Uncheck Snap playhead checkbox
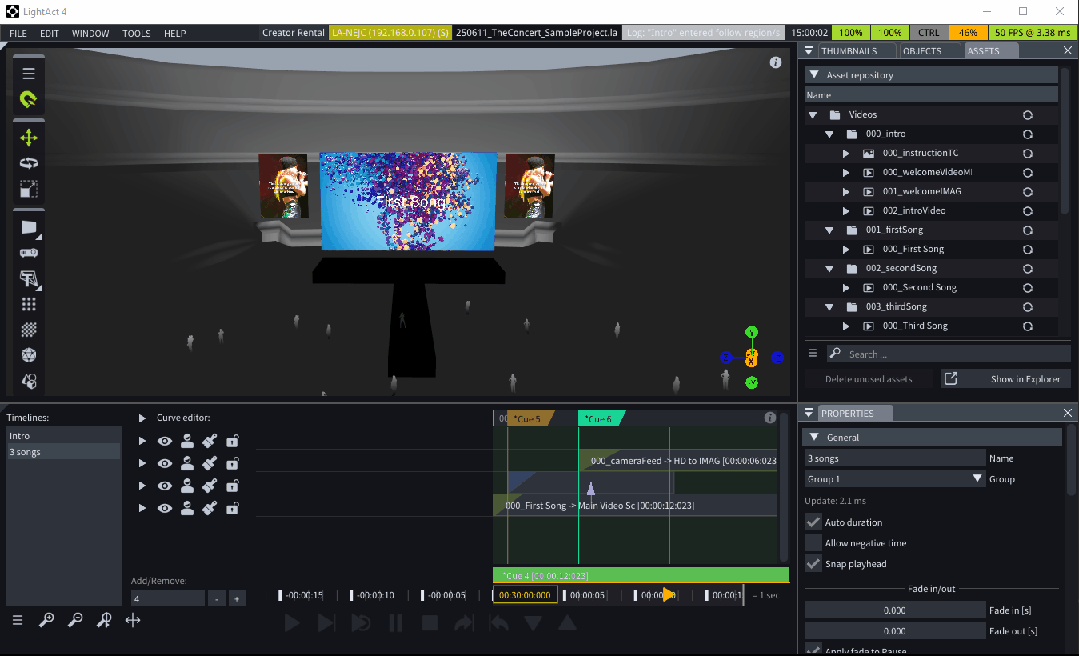 [x=813, y=564]
